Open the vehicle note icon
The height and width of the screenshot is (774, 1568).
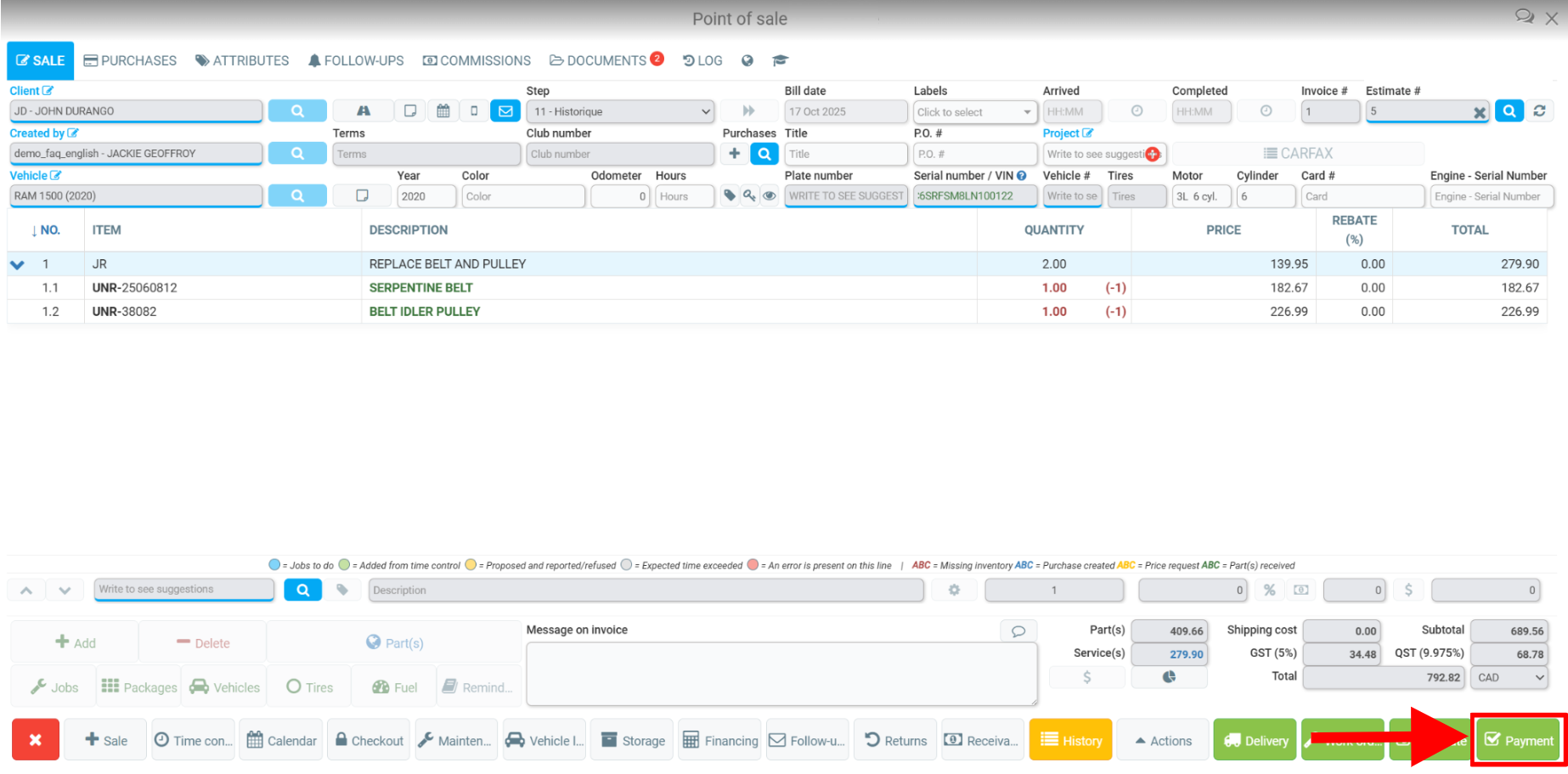tap(362, 196)
